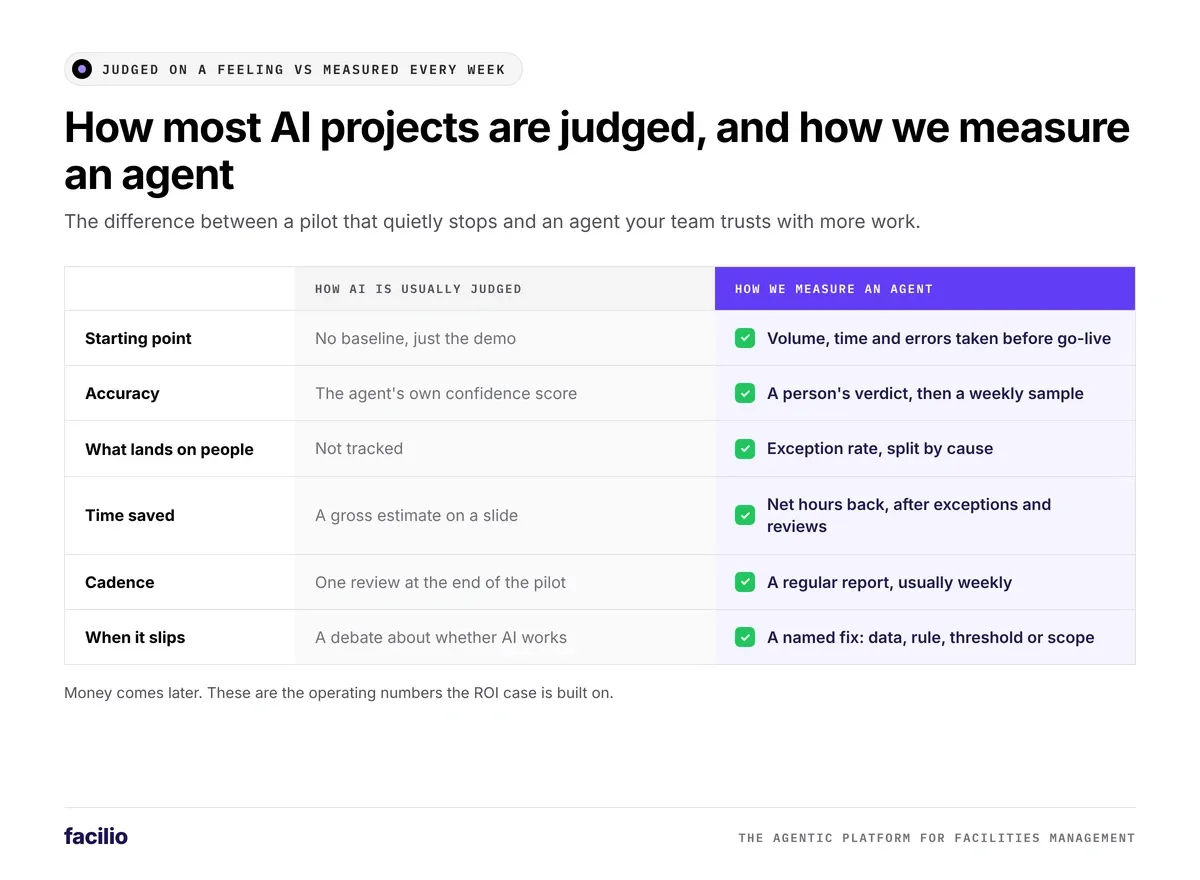
Task: Click the green check beside 'A regular report, usually weekly'
Action: point(745,582)
